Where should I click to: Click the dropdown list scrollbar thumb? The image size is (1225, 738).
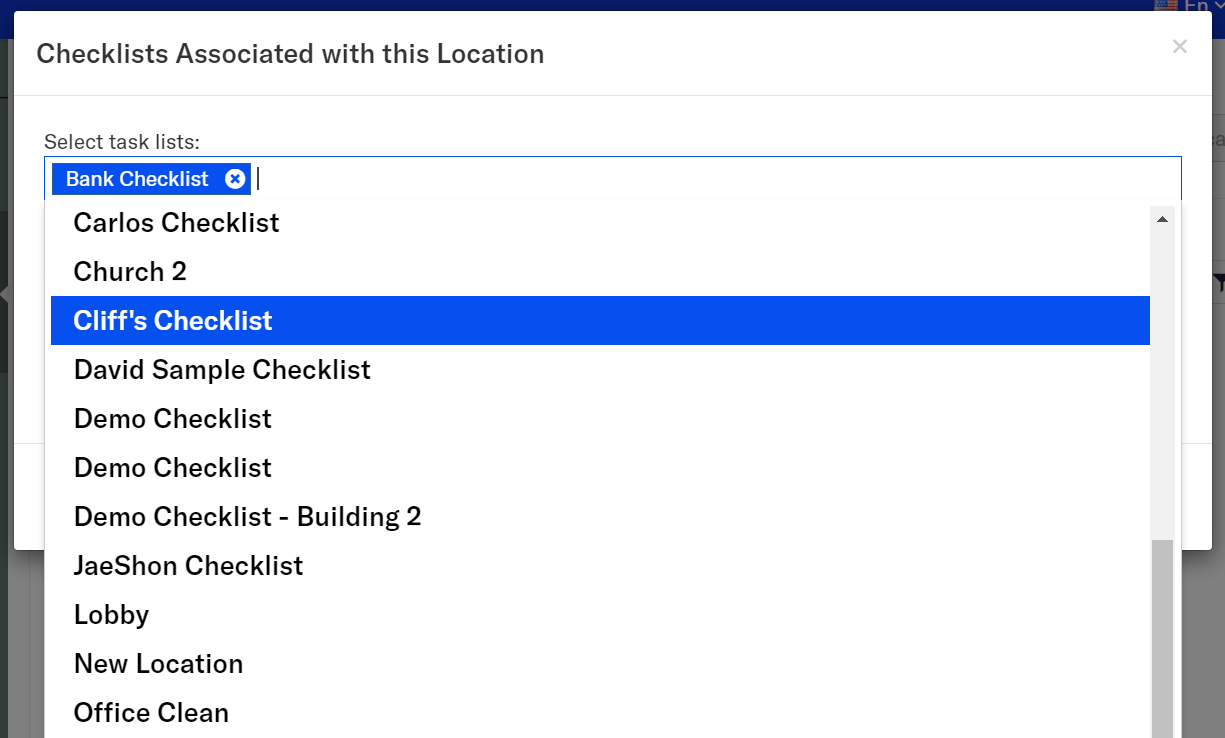(1162, 640)
